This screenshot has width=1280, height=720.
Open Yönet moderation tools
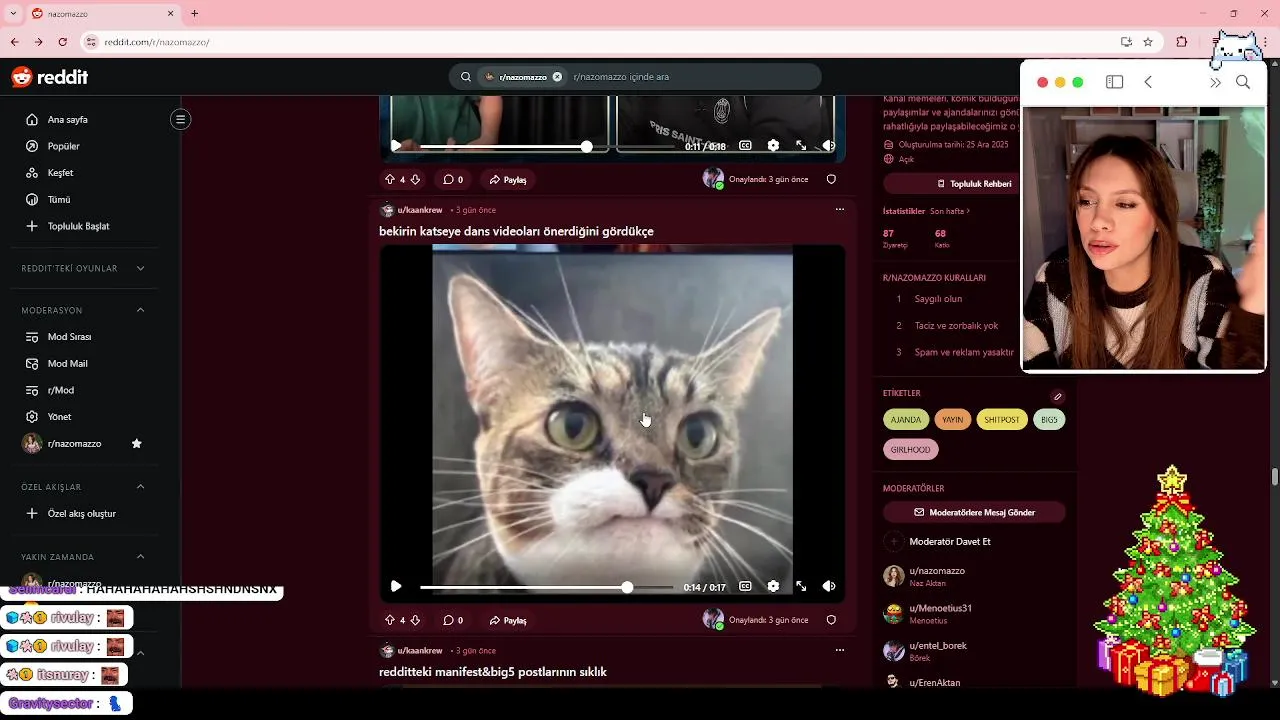[59, 417]
